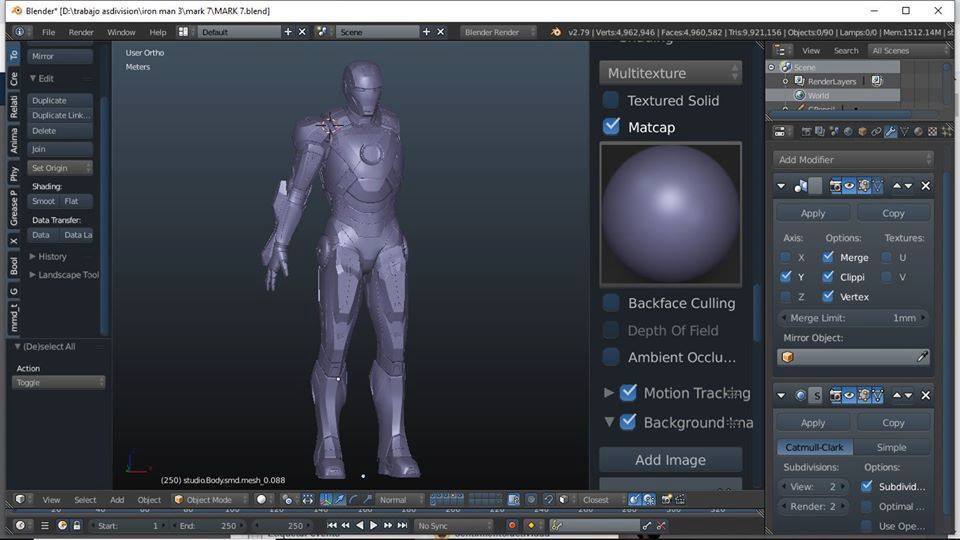Click the Join button

[x=60, y=149]
